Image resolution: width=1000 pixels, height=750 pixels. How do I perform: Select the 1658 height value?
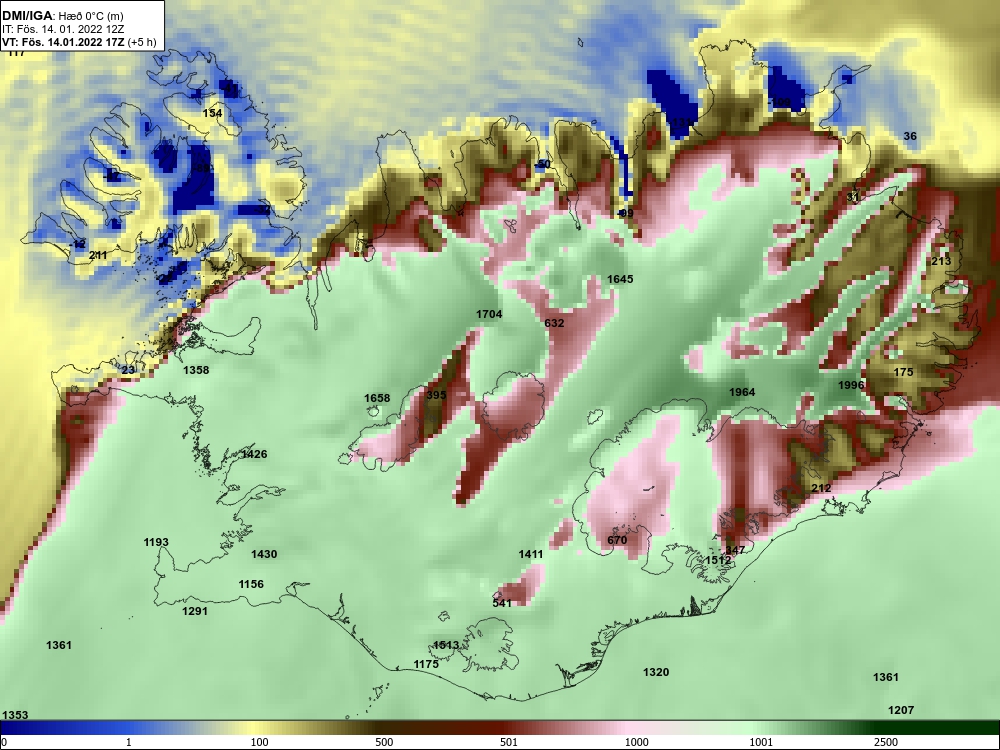pos(377,398)
